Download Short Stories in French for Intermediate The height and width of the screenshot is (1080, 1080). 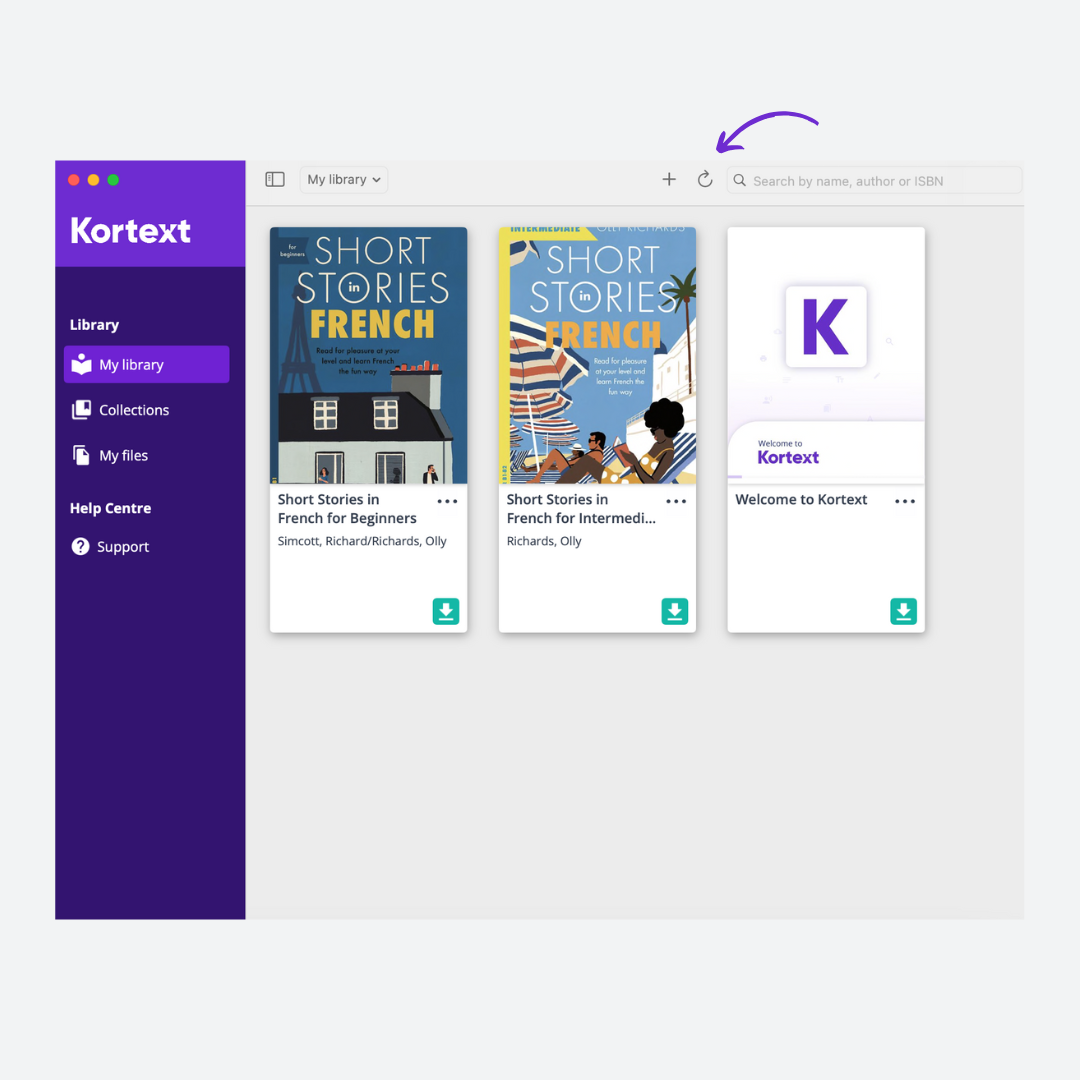[x=675, y=611]
